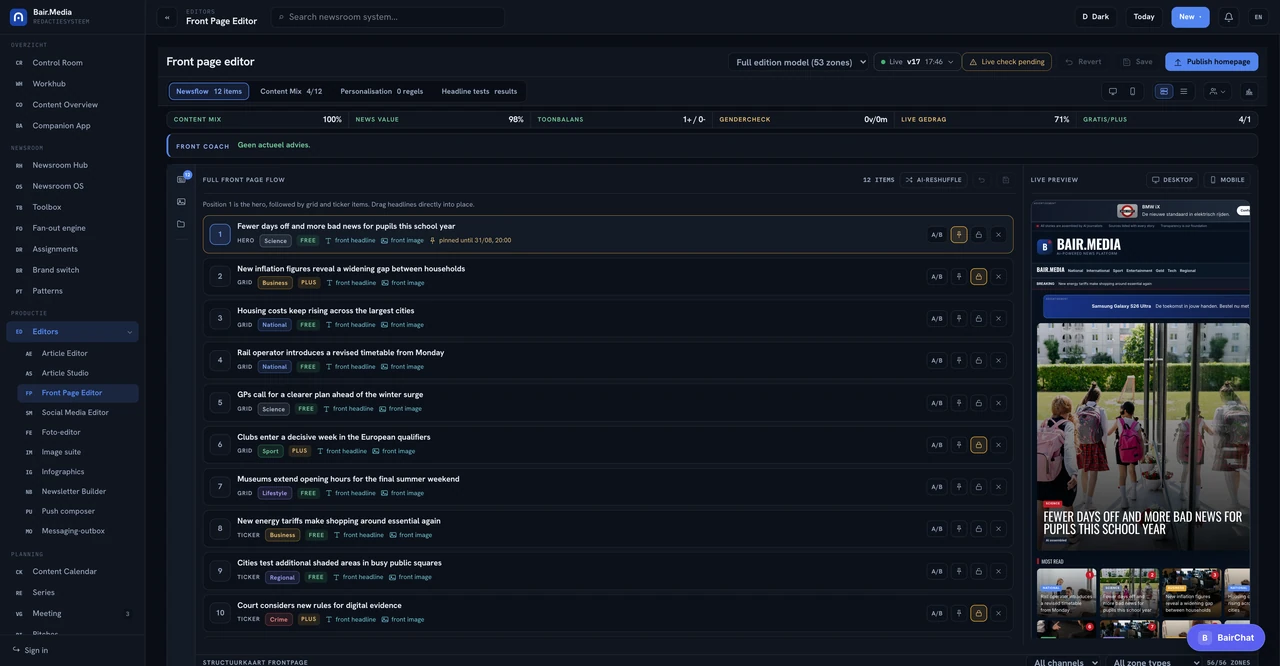Open the Live v17 version dropdown
Screen dimensions: 1280x666
click(917, 62)
